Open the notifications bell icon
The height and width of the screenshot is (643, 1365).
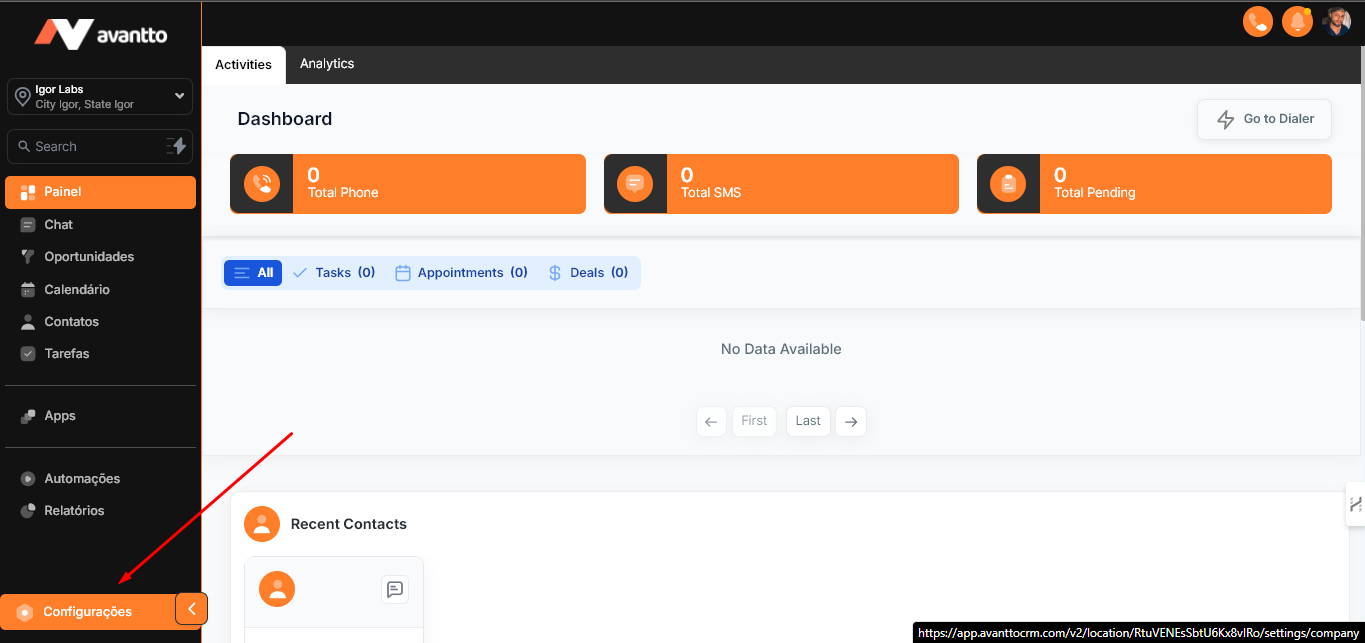[x=1297, y=21]
